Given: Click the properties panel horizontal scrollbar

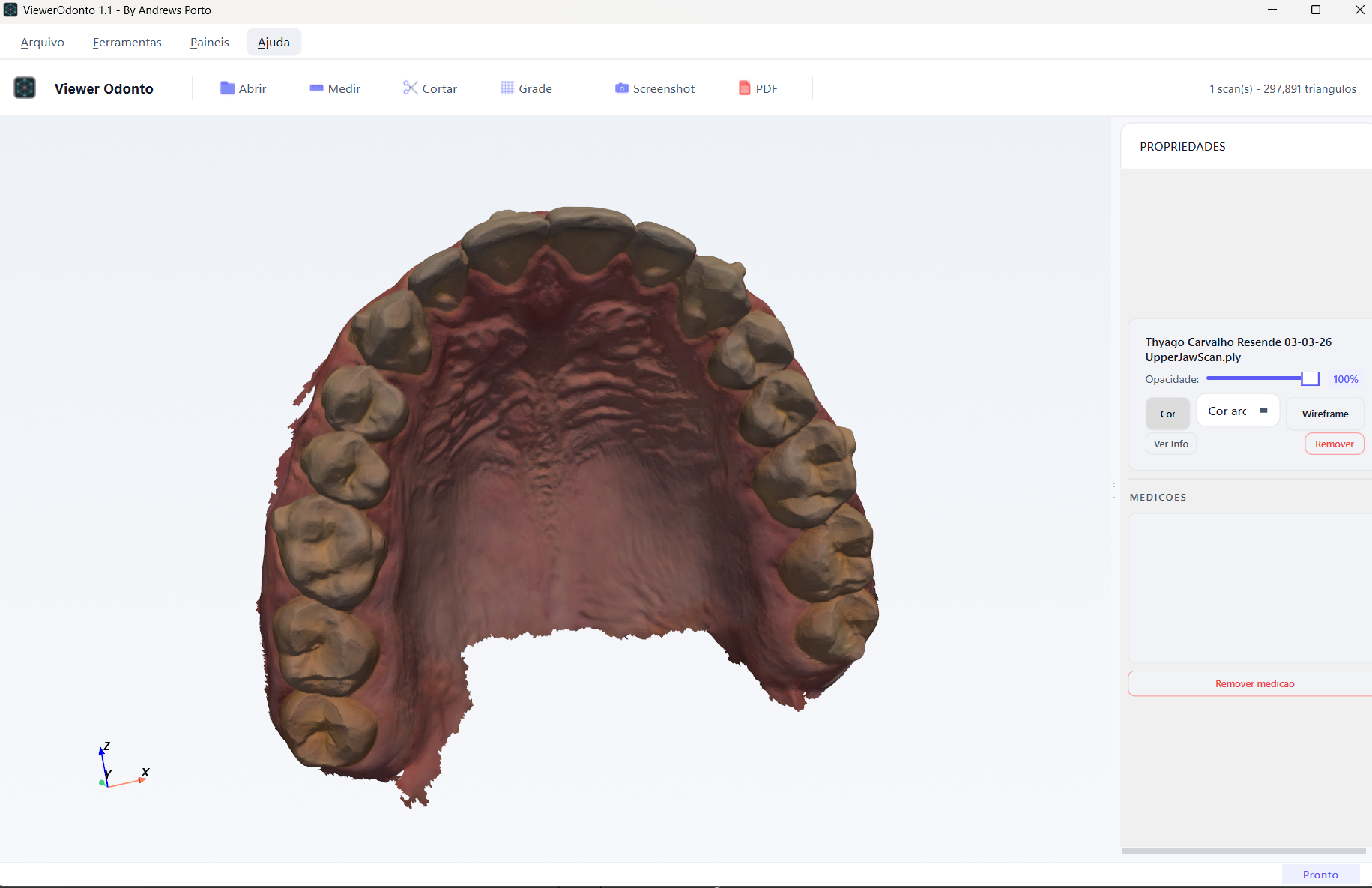Looking at the screenshot, I should point(1244,851).
